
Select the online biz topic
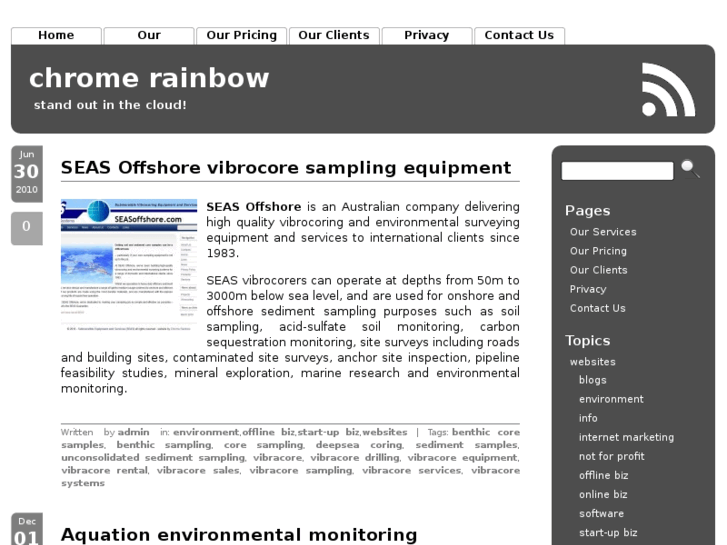click(603, 494)
